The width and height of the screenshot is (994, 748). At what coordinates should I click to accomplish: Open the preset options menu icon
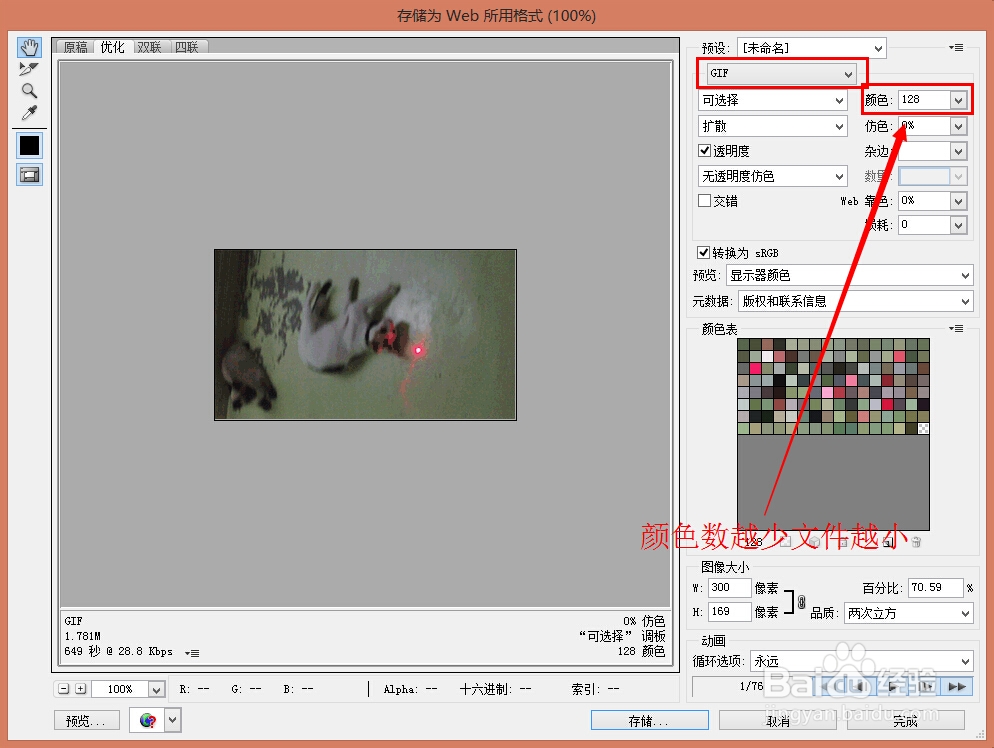(956, 48)
